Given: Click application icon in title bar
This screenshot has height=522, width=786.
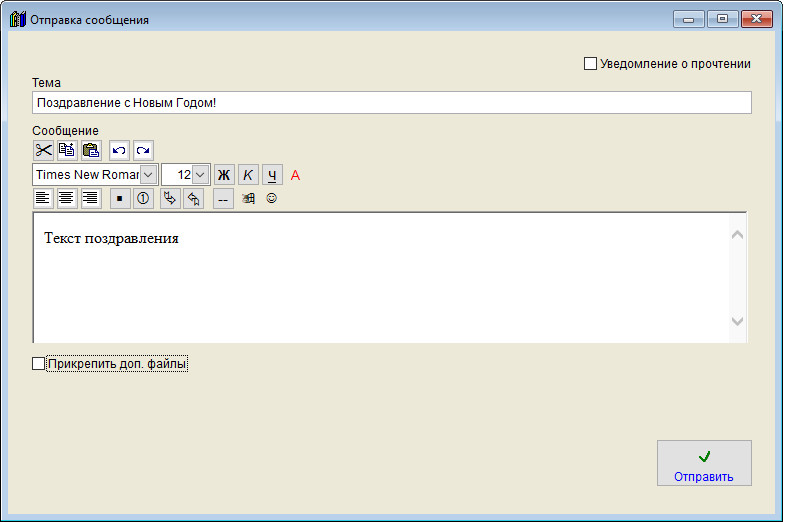Looking at the screenshot, I should click(18, 20).
